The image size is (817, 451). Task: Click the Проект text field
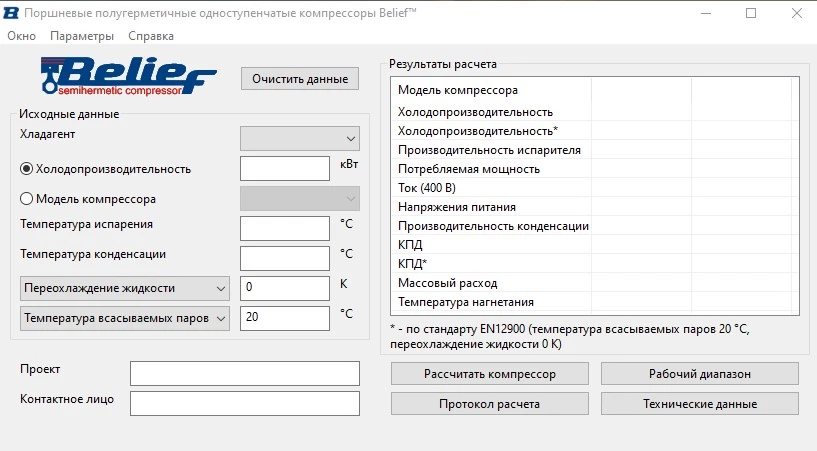pyautogui.click(x=245, y=373)
